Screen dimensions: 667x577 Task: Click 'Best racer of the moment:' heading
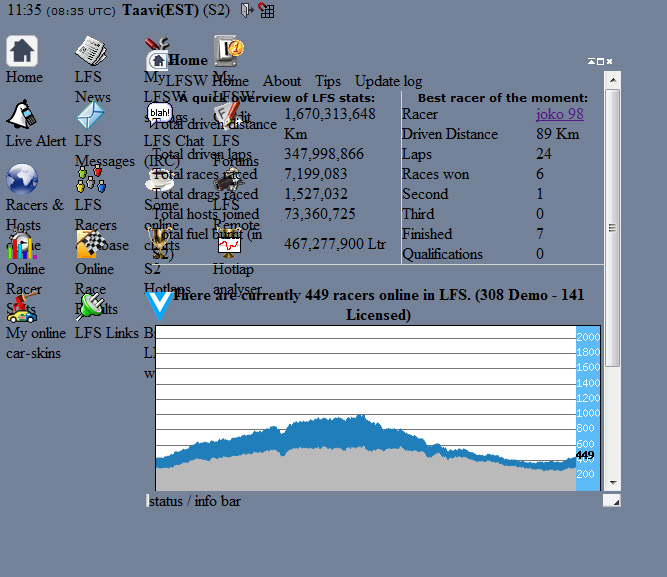(502, 98)
